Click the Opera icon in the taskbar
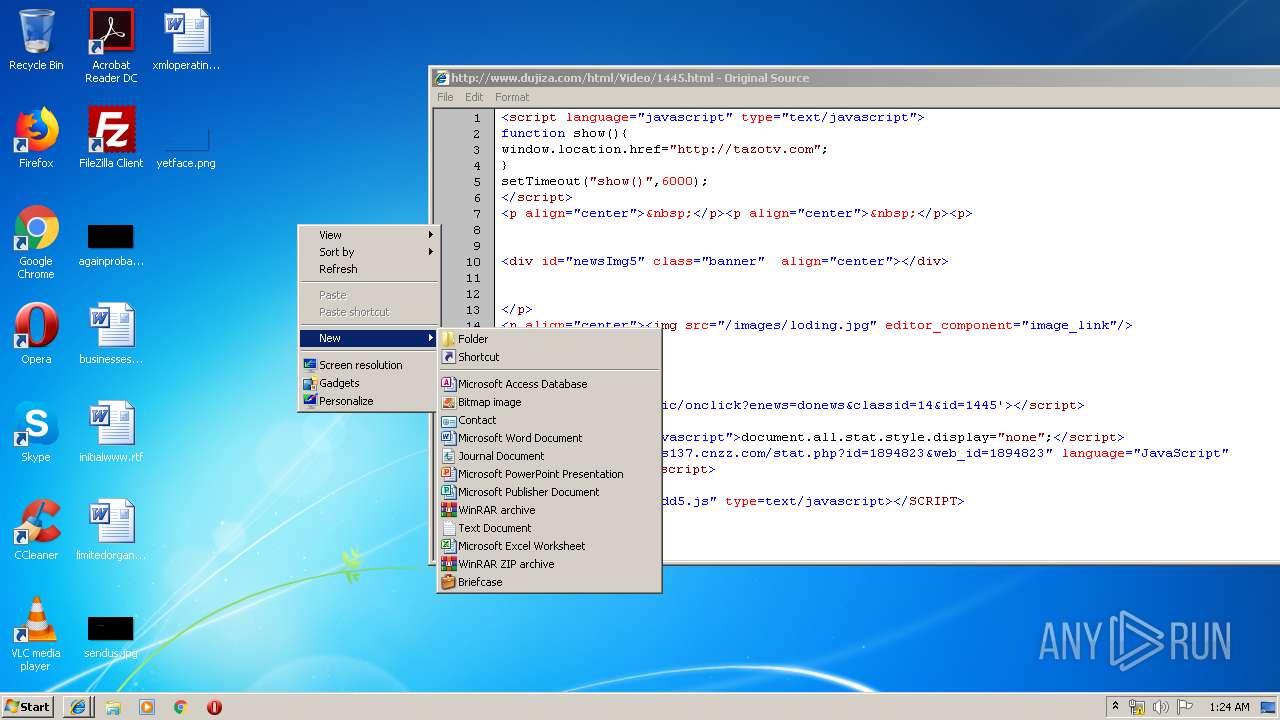Viewport: 1280px width, 720px height. coord(214,707)
